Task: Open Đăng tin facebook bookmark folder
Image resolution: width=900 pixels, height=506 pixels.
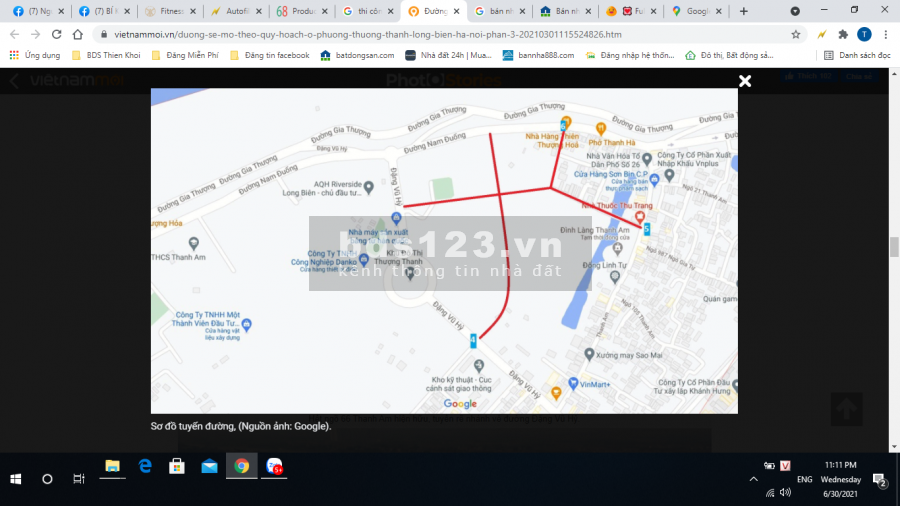Action: click(x=269, y=55)
